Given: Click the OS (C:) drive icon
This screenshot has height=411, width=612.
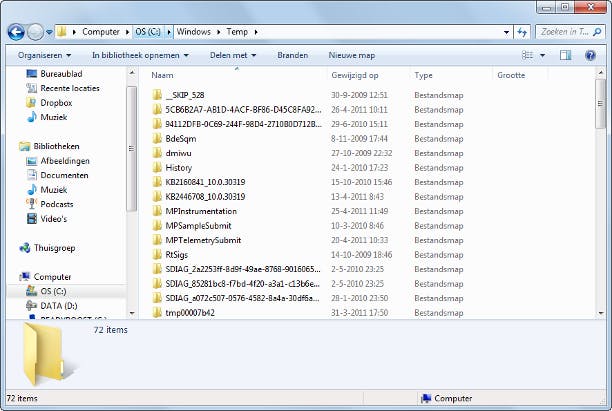Looking at the screenshot, I should [32, 291].
